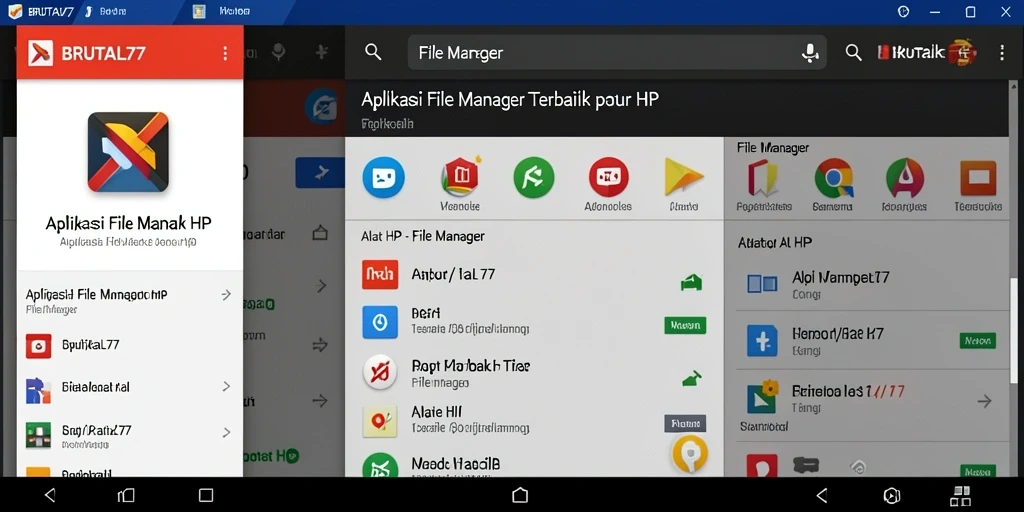This screenshot has height=512, width=1024.
Task: Tap the search magnifier left of File Manger
Action: coord(373,52)
